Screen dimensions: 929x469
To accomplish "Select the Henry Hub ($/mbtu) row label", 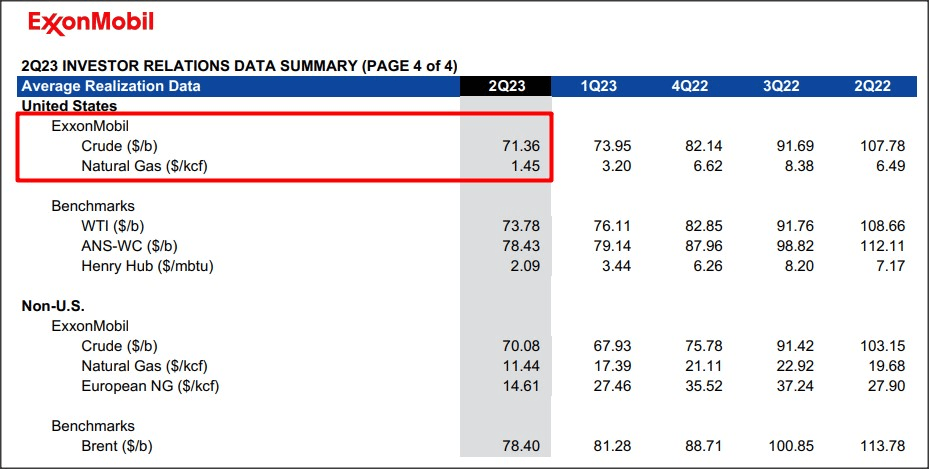I will pos(147,266).
